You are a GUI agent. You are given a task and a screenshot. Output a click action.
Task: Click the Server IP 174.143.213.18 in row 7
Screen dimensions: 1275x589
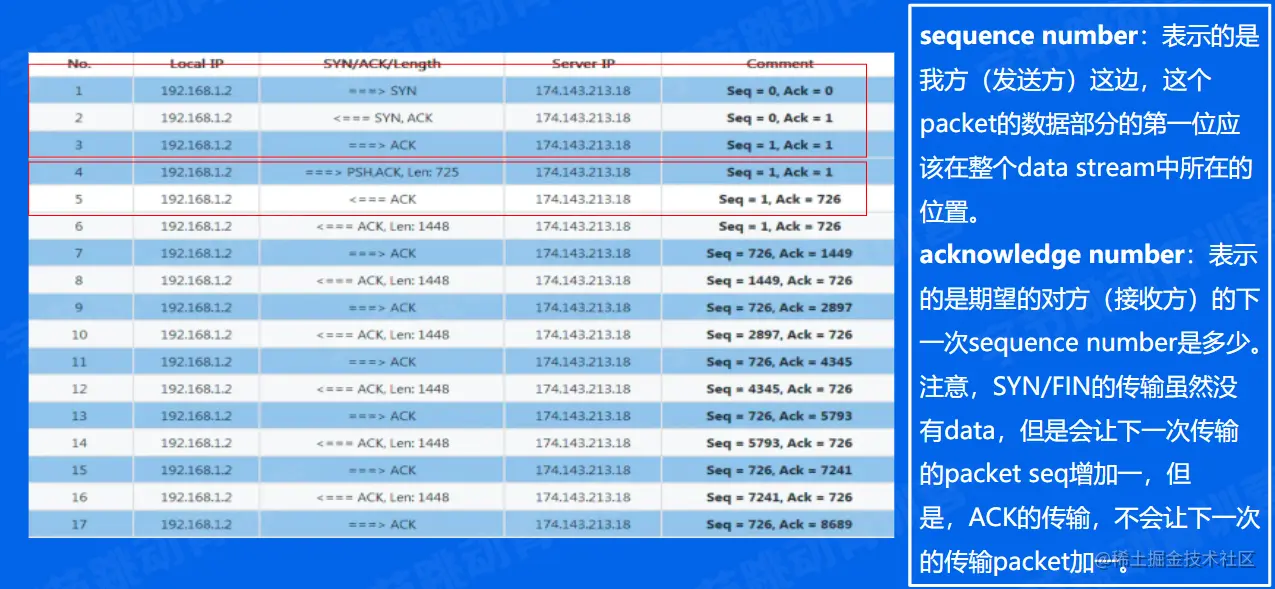583,253
